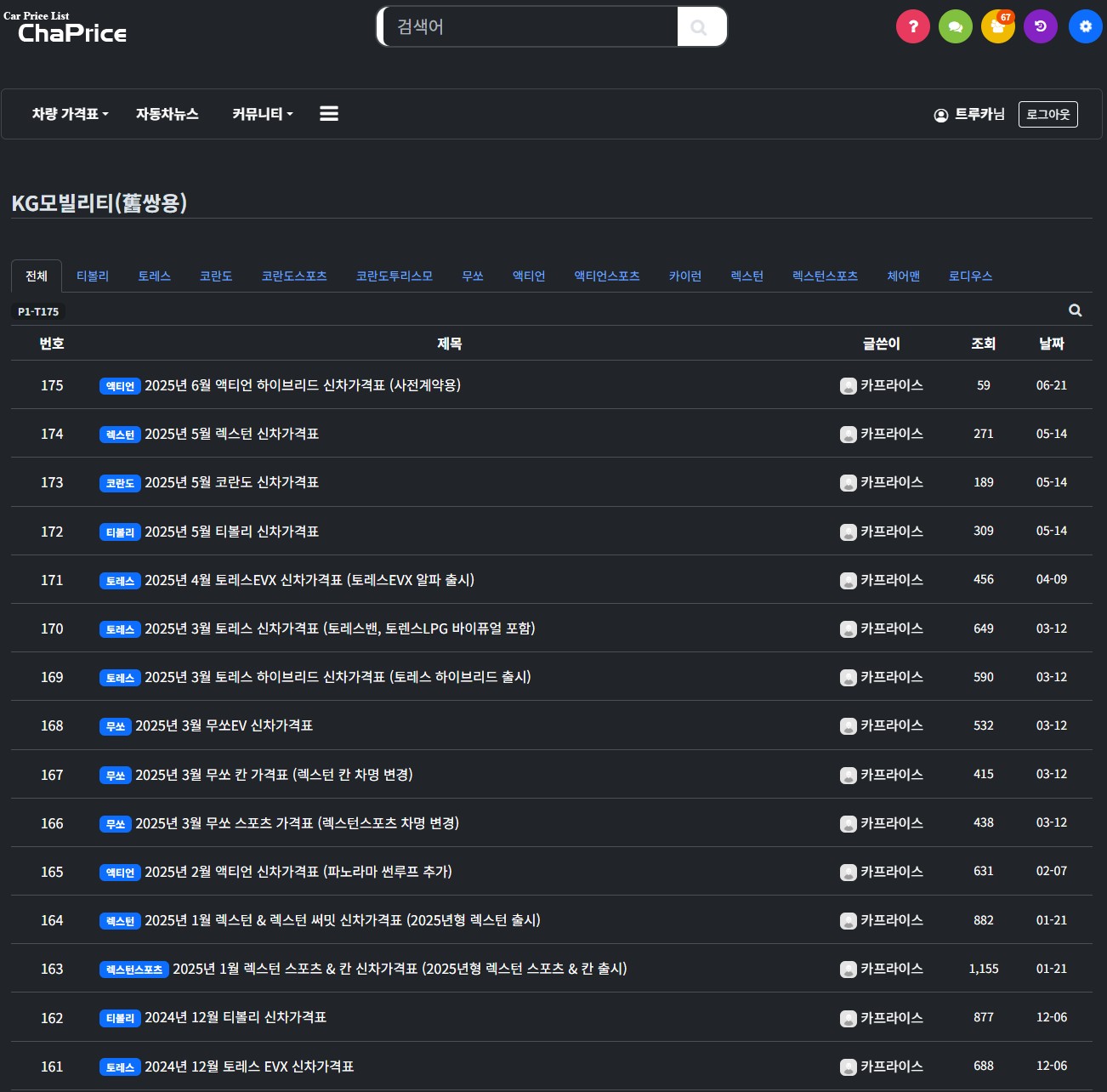Open post 2025년 6월 액티언 하이브리드 신차가격표

coord(303,385)
